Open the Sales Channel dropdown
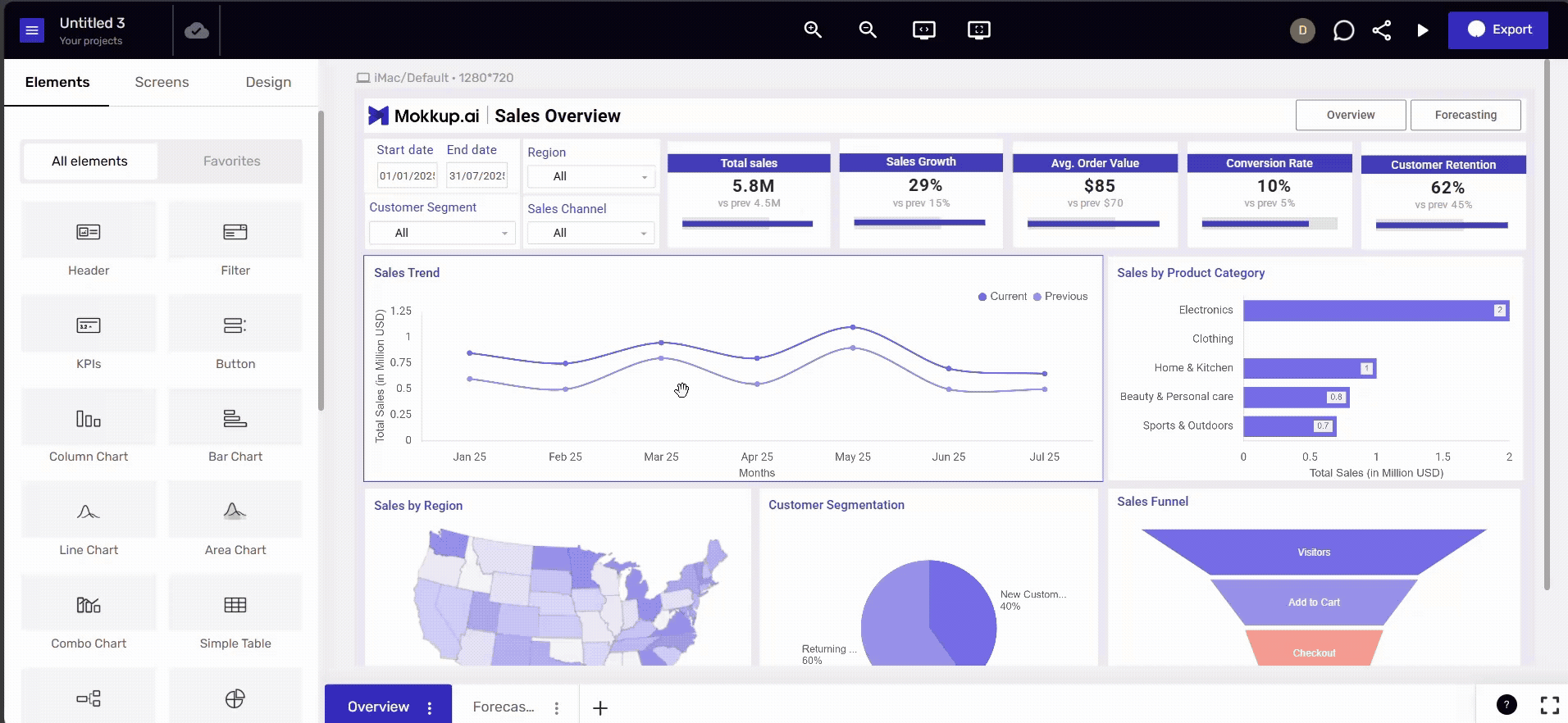1568x723 pixels. pos(591,233)
